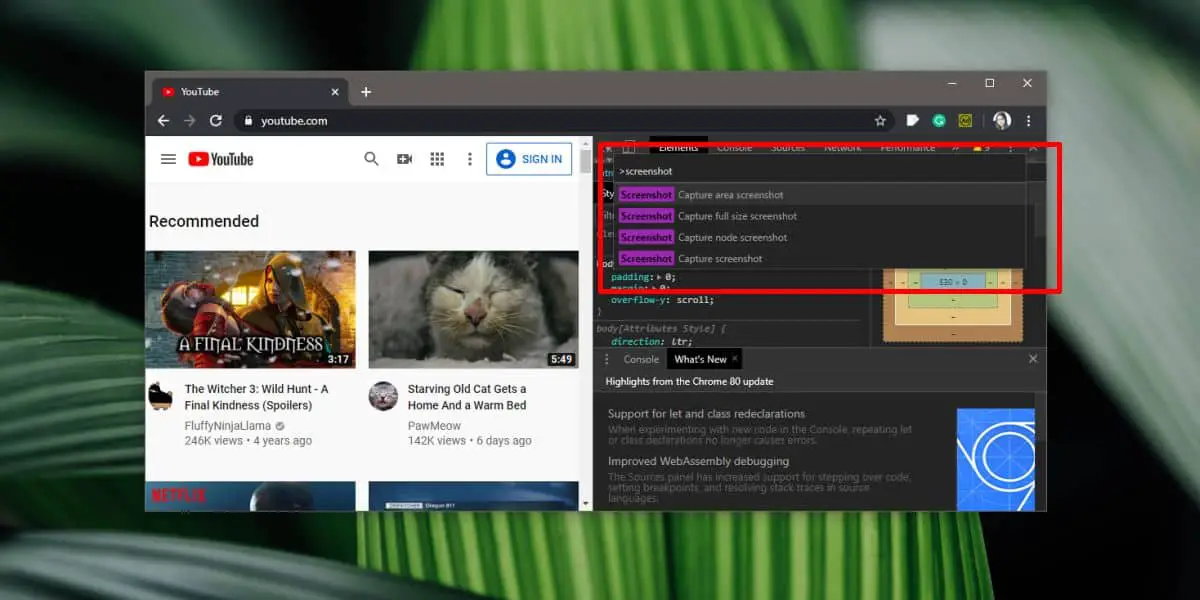Switch to DevTools Elements tab
1200x600 pixels.
coord(679,148)
